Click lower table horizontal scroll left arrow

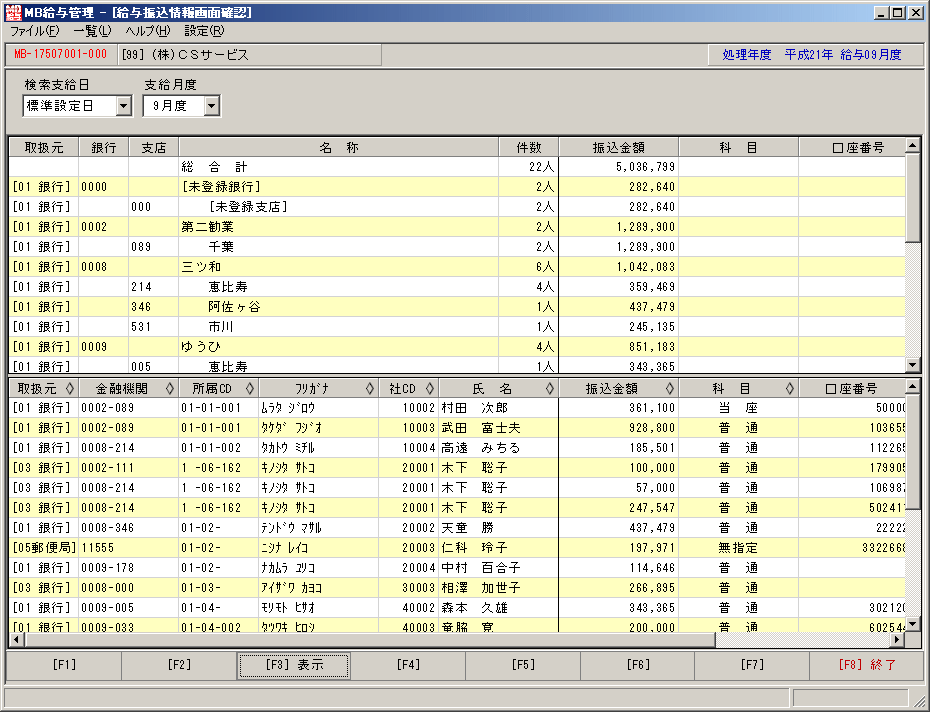coord(17,640)
